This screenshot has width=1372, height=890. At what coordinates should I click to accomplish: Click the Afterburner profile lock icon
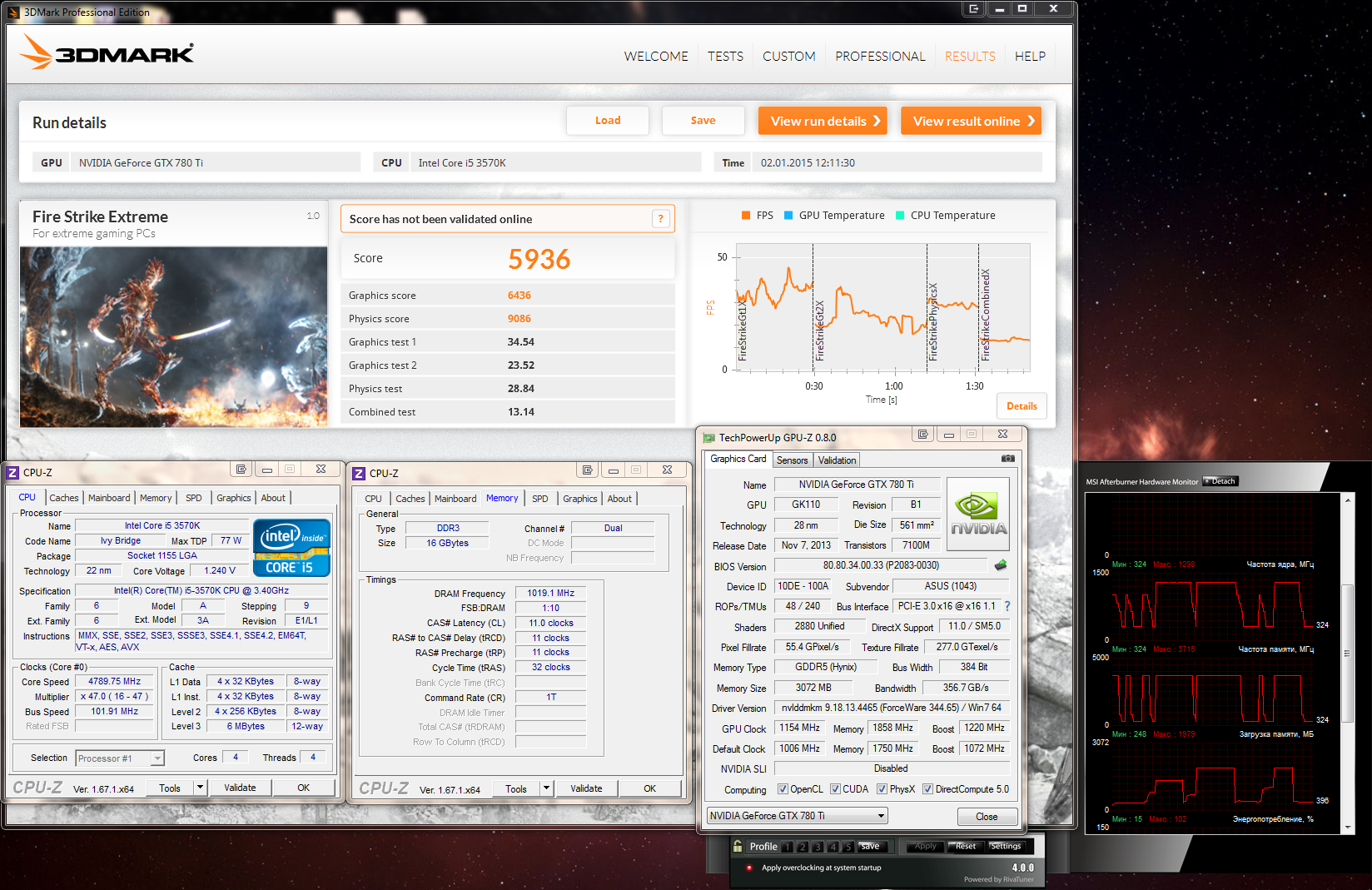[738, 846]
